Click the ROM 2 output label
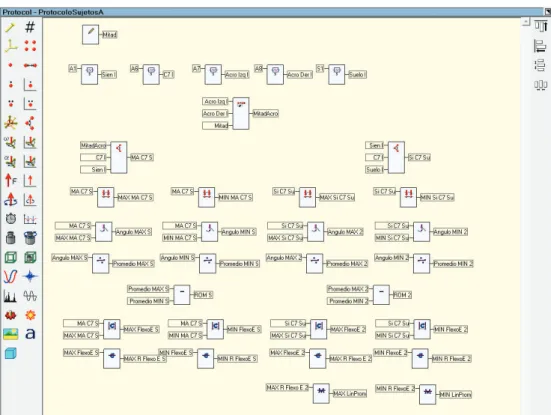551x415 pixels. coord(402,295)
